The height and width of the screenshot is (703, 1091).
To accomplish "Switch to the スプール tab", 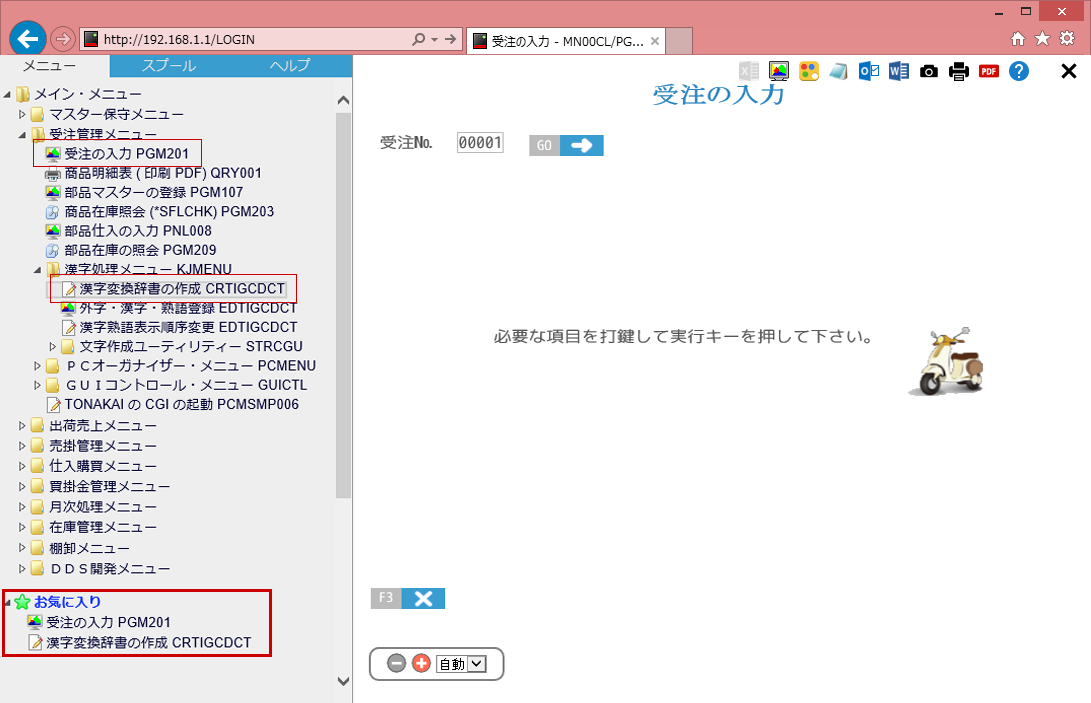I will click(169, 66).
